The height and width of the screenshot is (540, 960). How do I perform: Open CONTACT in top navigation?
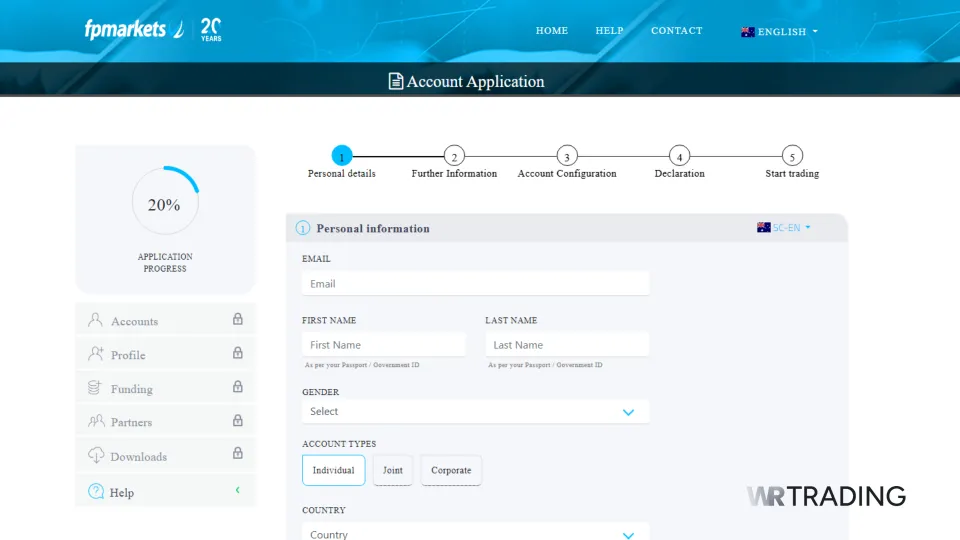coord(677,31)
